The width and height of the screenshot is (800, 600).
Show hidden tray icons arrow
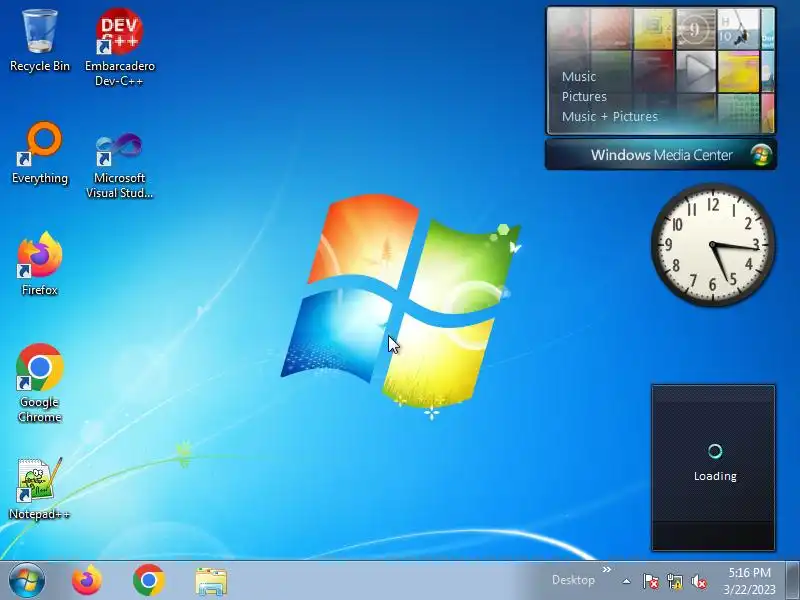[x=627, y=581]
